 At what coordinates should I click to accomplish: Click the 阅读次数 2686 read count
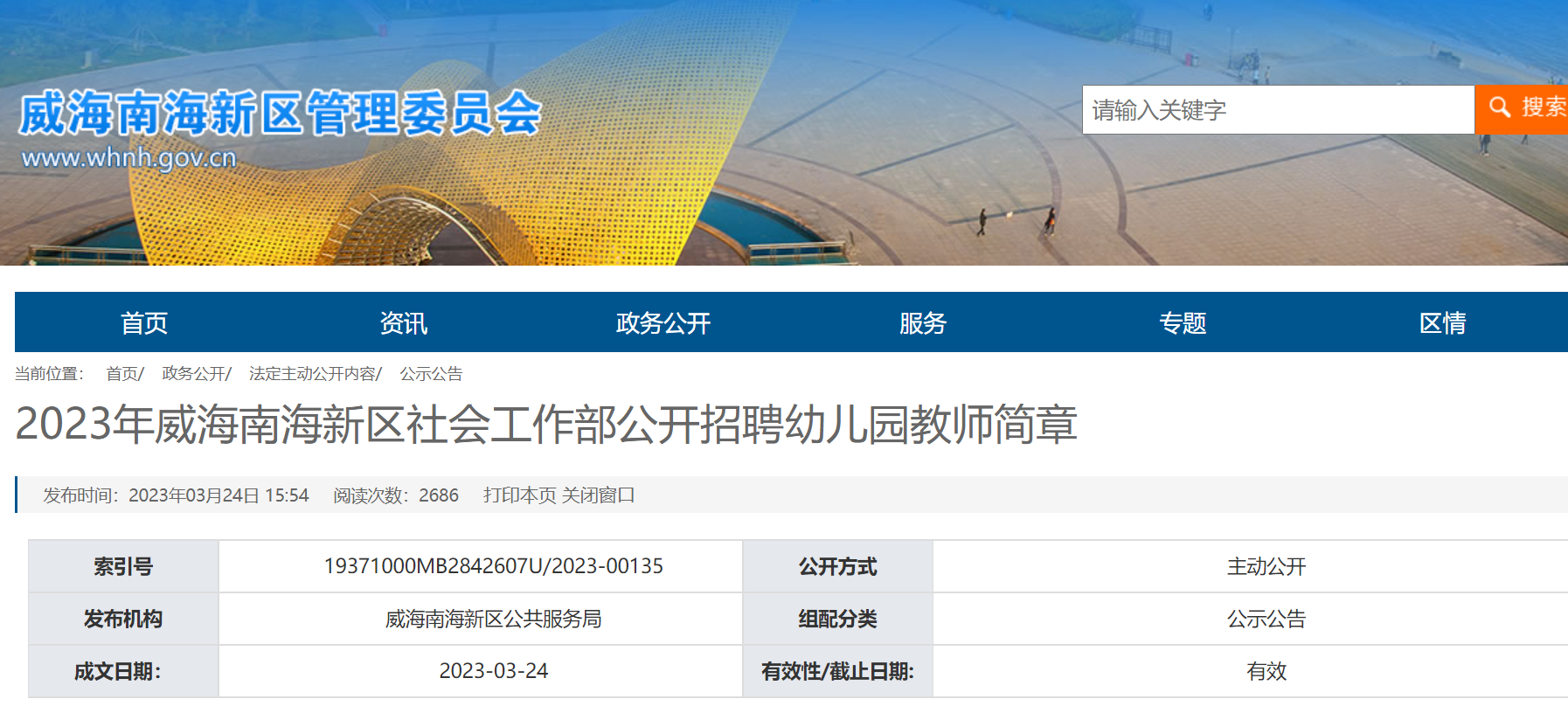coord(396,495)
